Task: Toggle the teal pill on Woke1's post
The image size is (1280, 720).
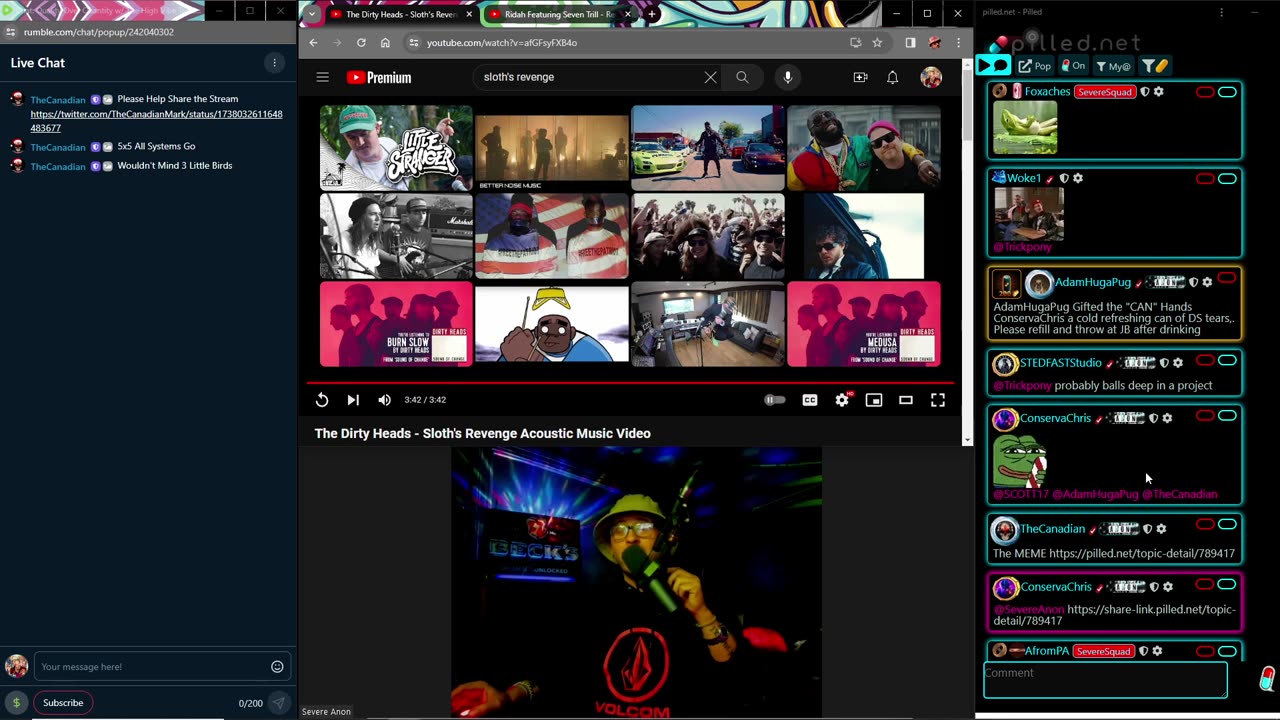Action: click(x=1227, y=178)
